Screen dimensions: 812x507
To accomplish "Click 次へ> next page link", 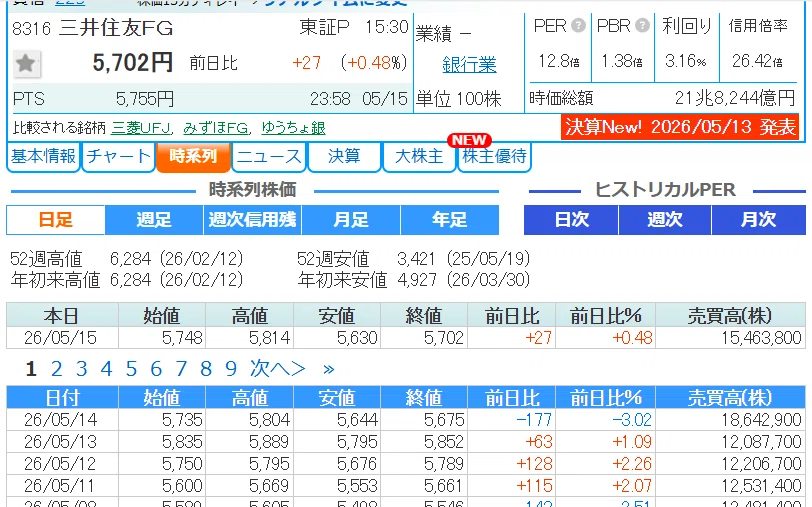I will tap(278, 369).
